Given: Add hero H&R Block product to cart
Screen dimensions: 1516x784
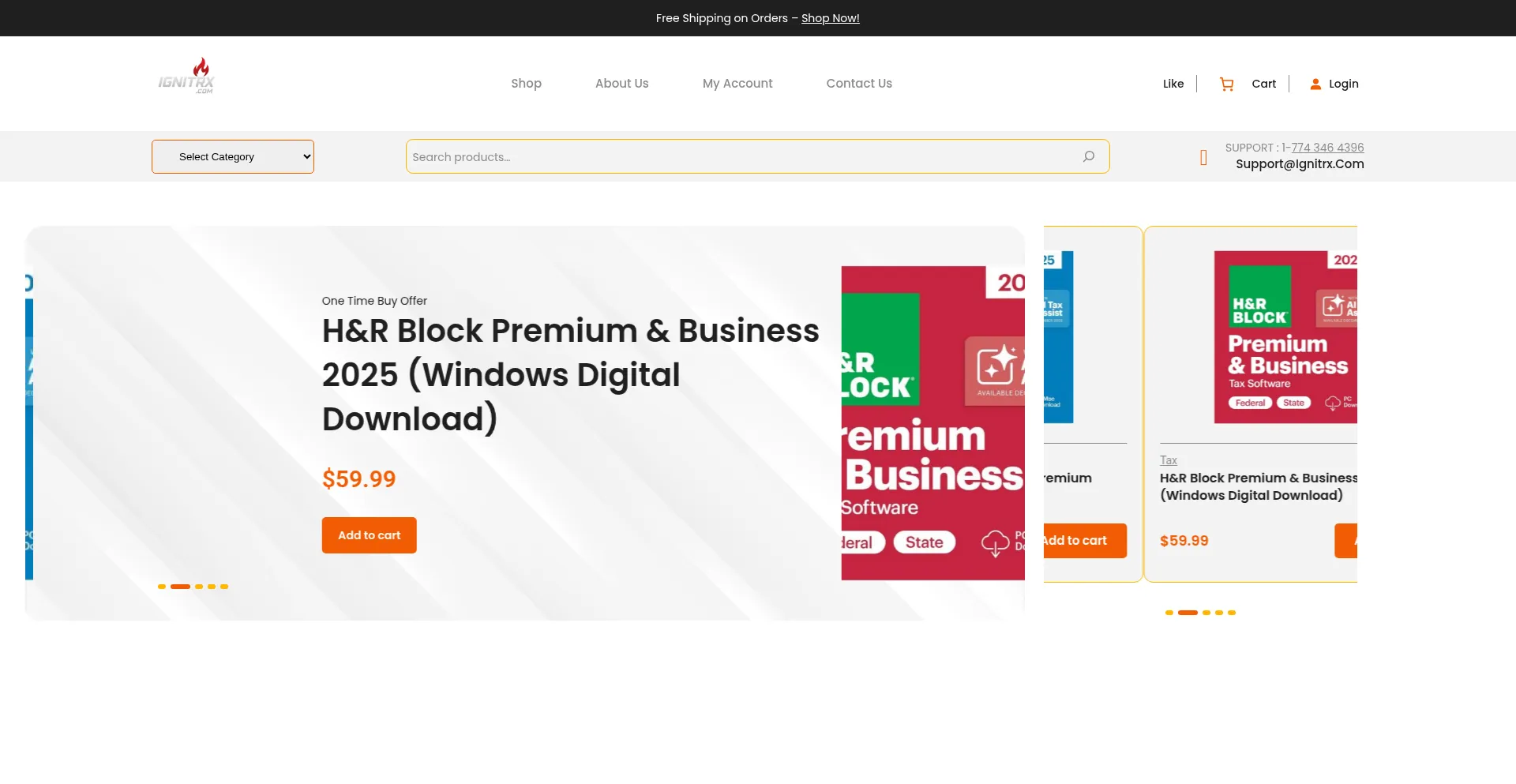Looking at the screenshot, I should 369,535.
